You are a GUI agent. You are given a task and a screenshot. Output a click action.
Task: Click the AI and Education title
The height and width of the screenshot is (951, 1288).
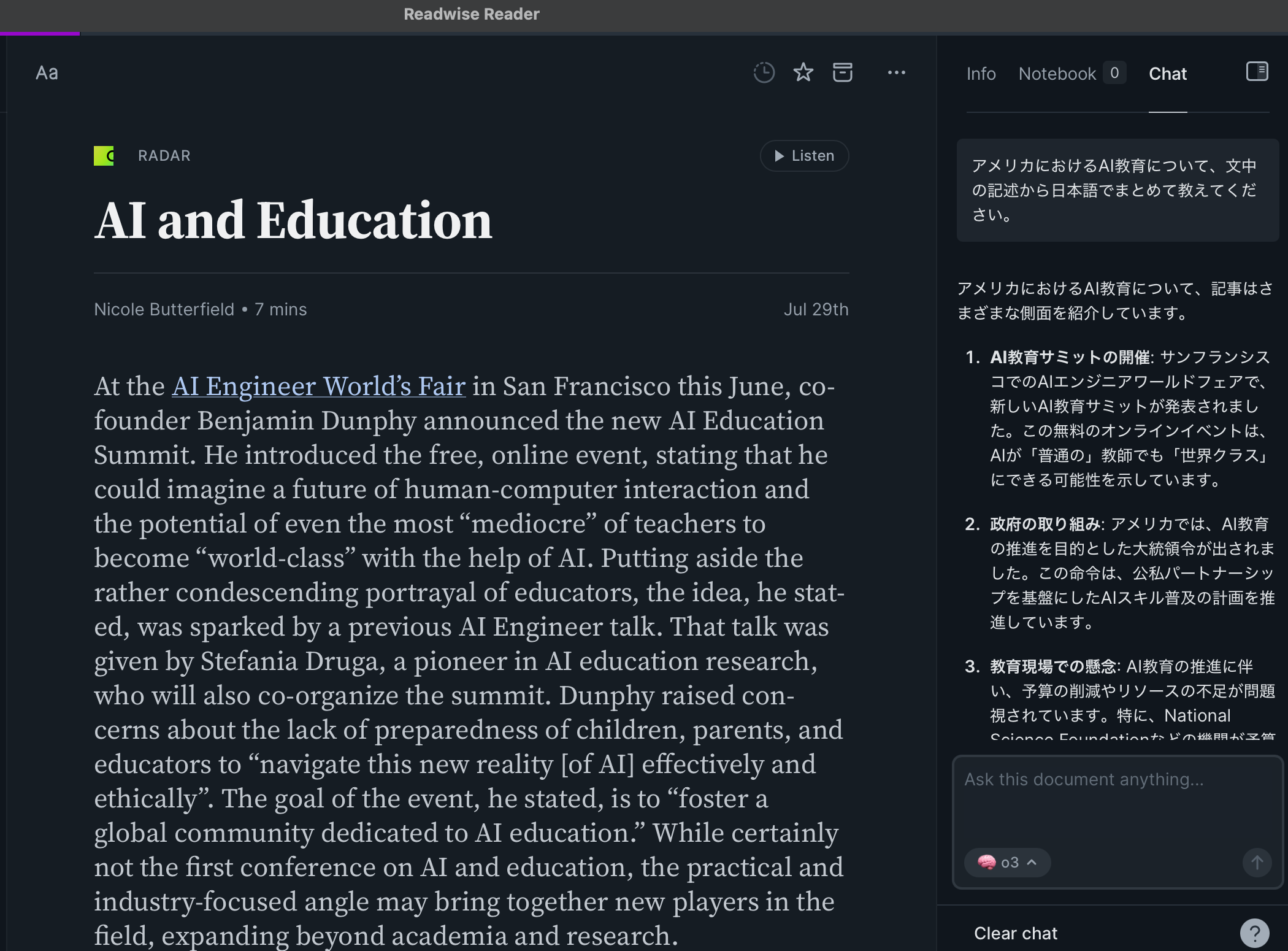[293, 220]
